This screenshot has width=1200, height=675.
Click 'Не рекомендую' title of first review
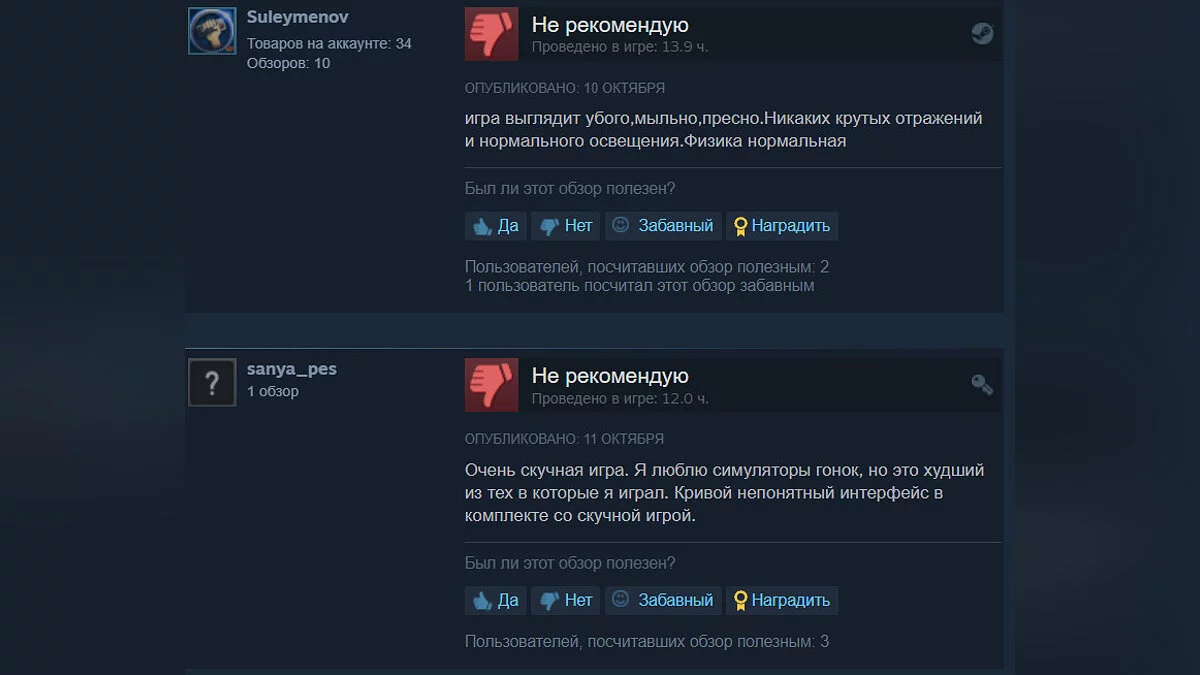[610, 25]
